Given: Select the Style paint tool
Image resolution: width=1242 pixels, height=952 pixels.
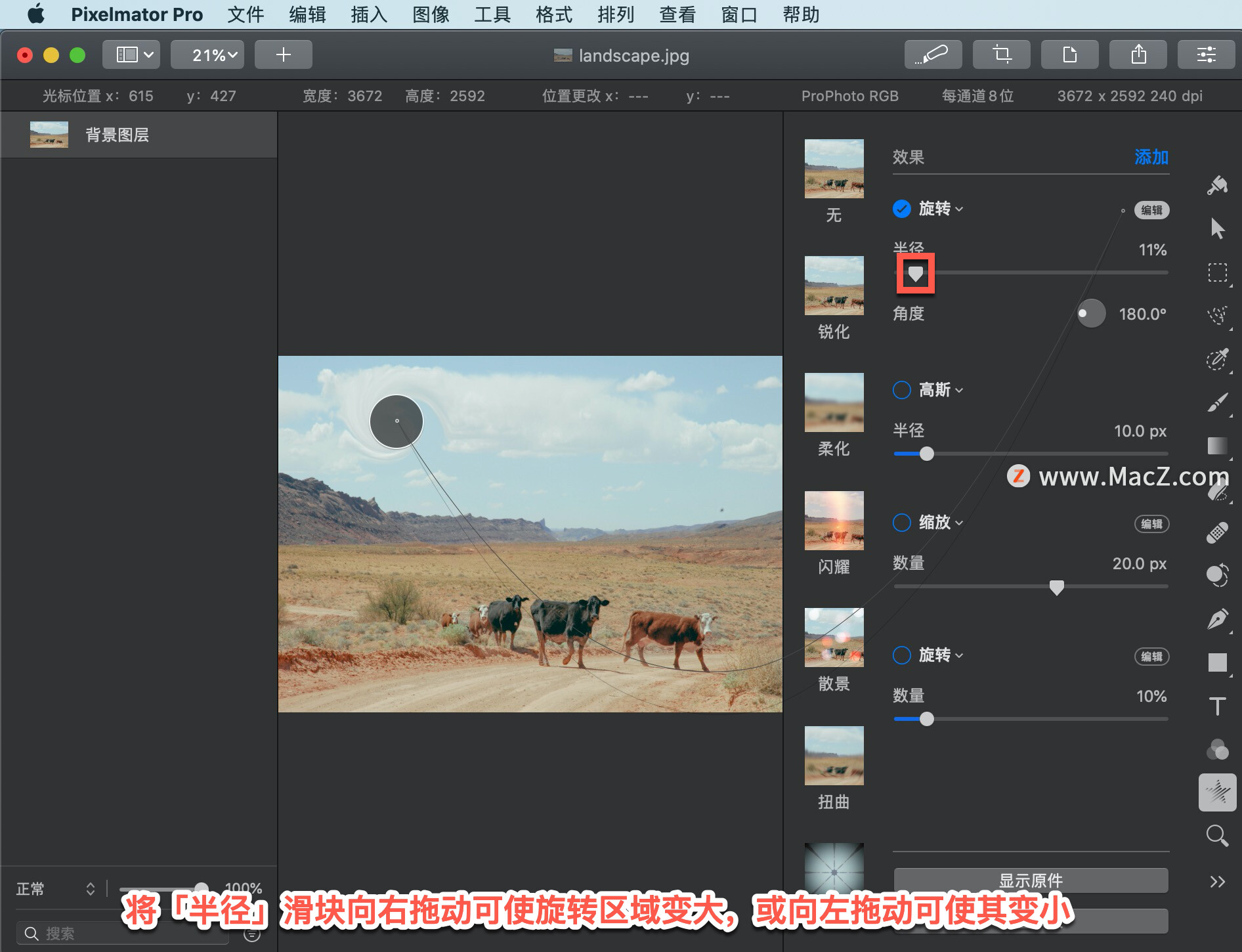Looking at the screenshot, I should (1217, 185).
